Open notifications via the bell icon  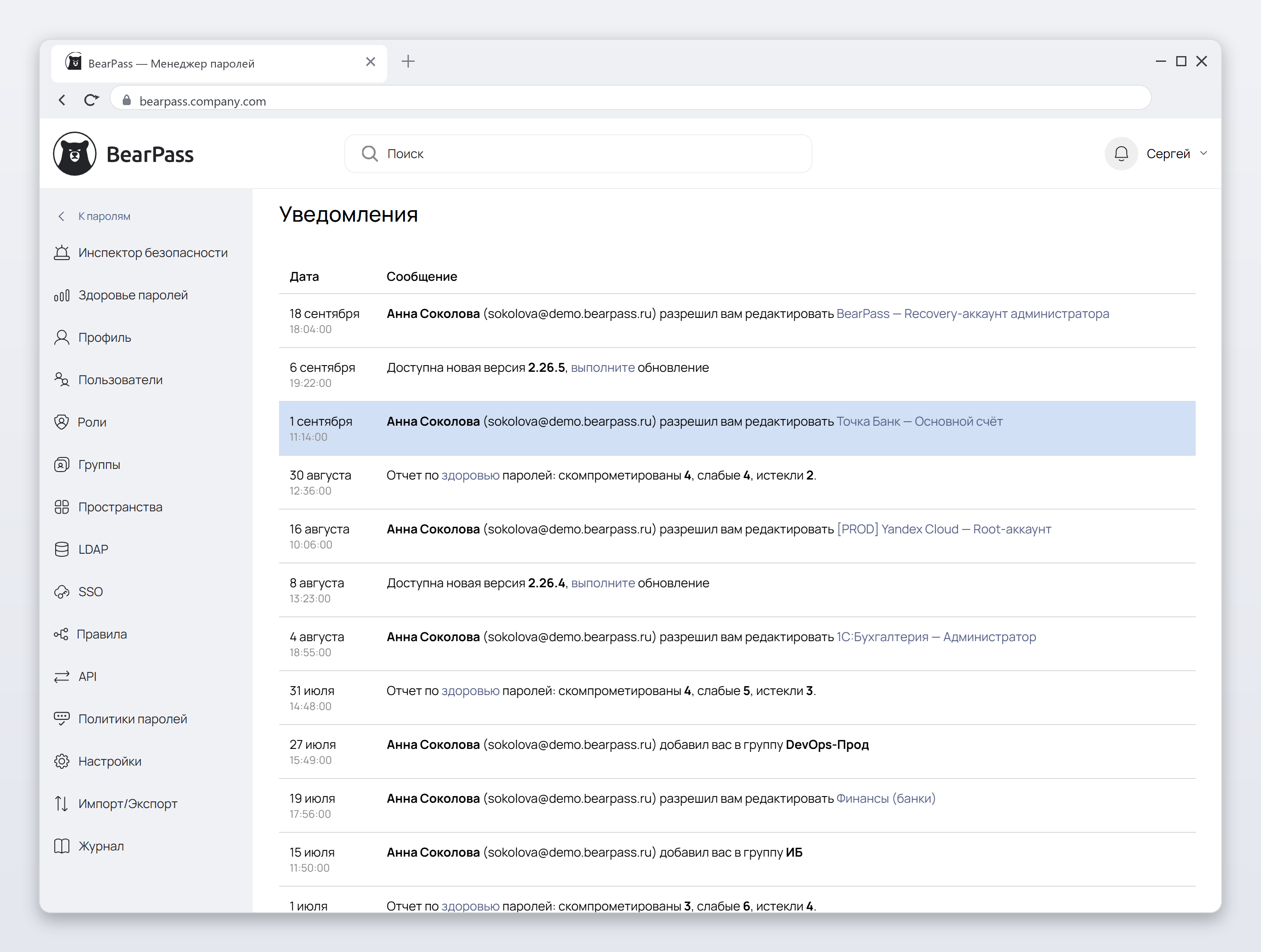tap(1121, 154)
